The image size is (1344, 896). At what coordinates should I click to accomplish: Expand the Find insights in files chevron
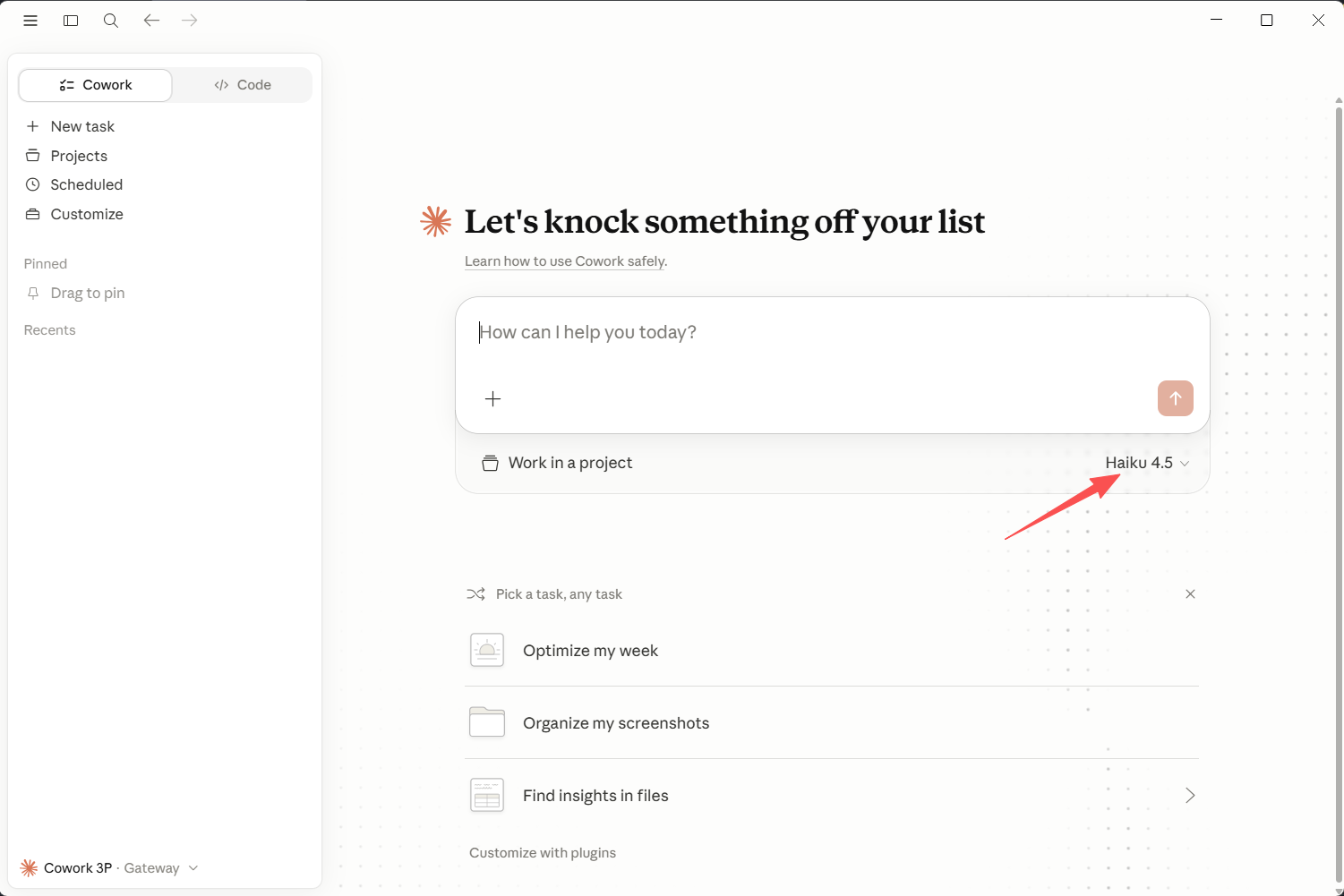pos(1190,796)
